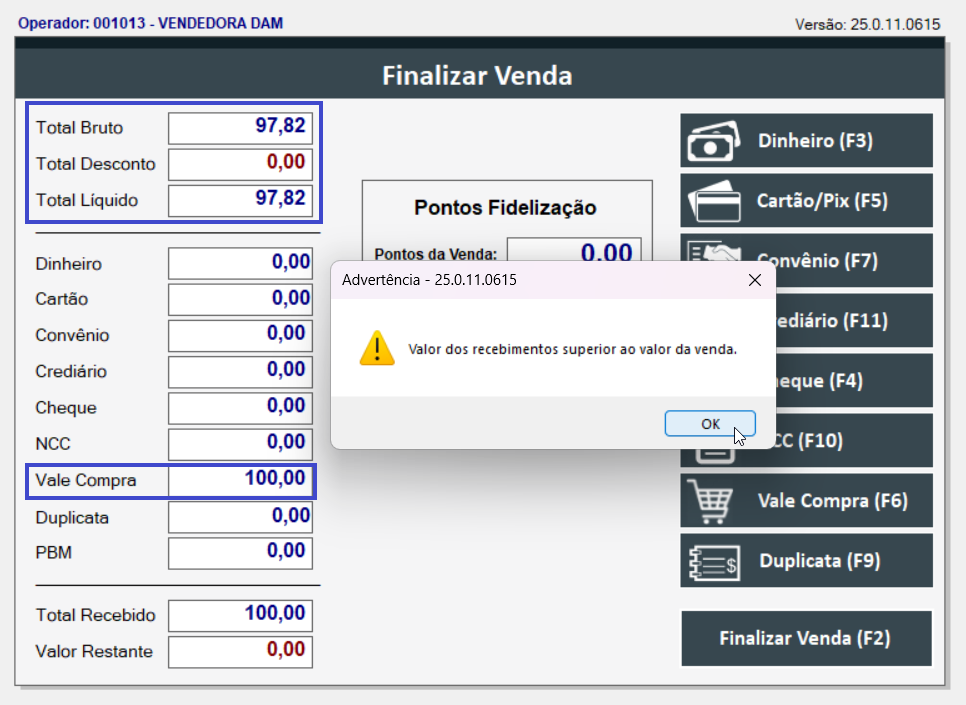Click the Pontos da Venda: label

click(x=436, y=254)
